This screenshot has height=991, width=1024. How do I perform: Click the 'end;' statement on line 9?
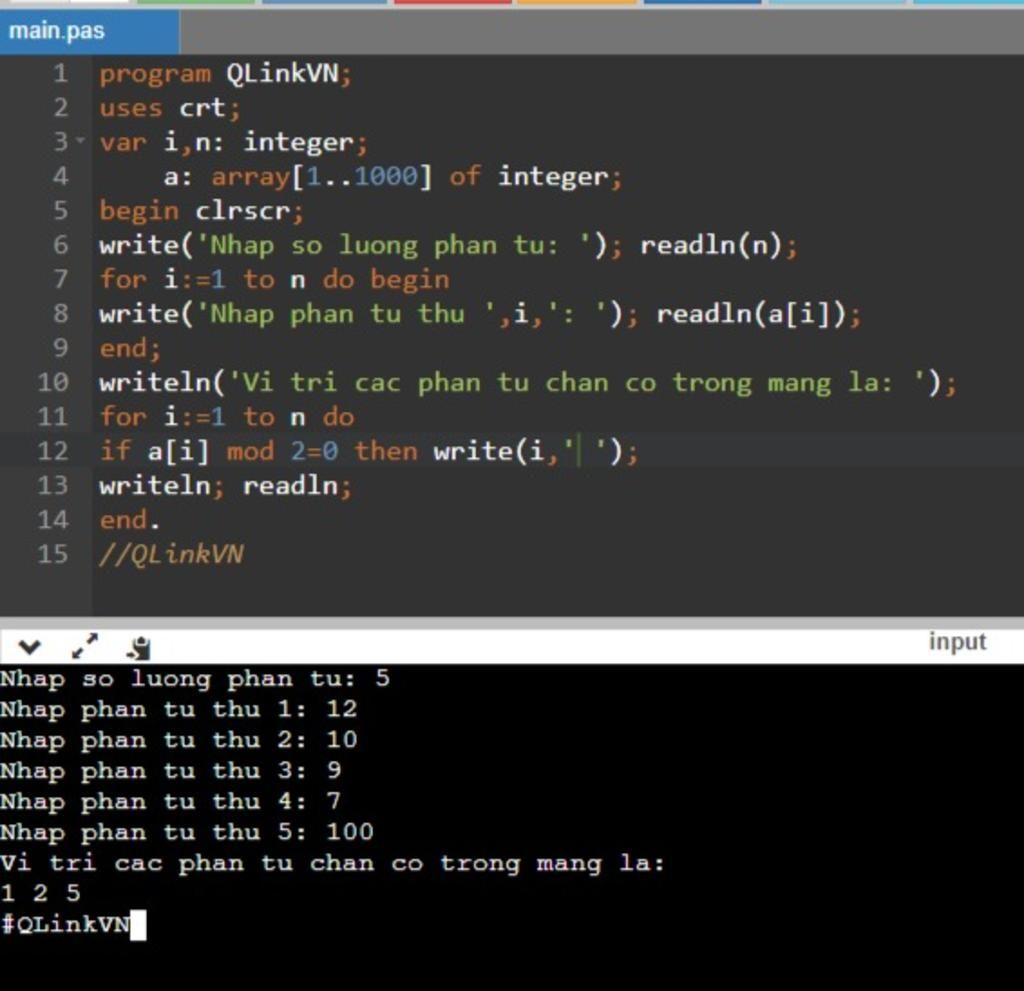tap(130, 348)
